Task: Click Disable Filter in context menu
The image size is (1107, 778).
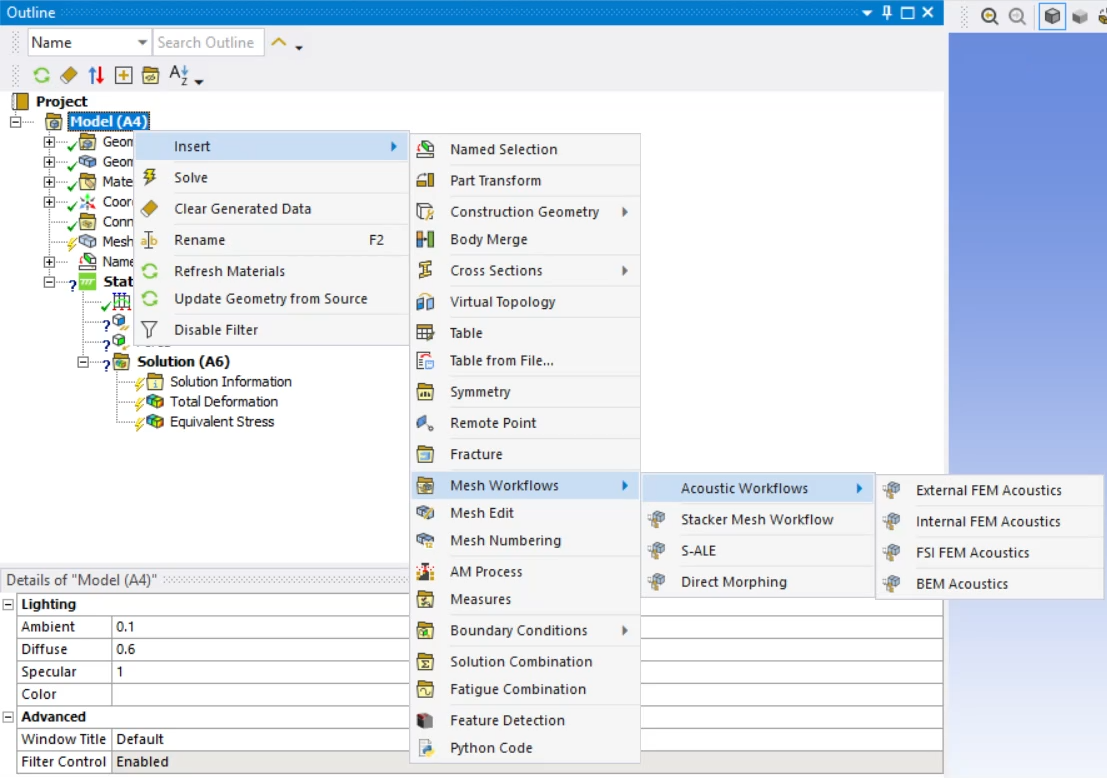Action: click(x=216, y=330)
